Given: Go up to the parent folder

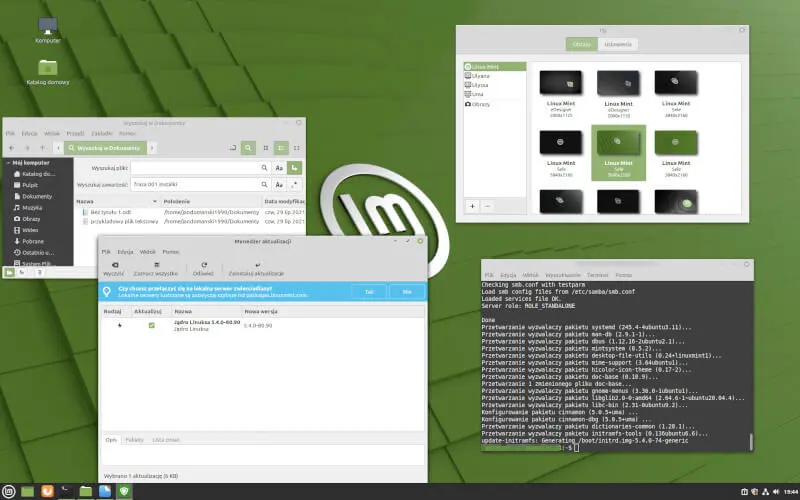Looking at the screenshot, I should pos(43,148).
